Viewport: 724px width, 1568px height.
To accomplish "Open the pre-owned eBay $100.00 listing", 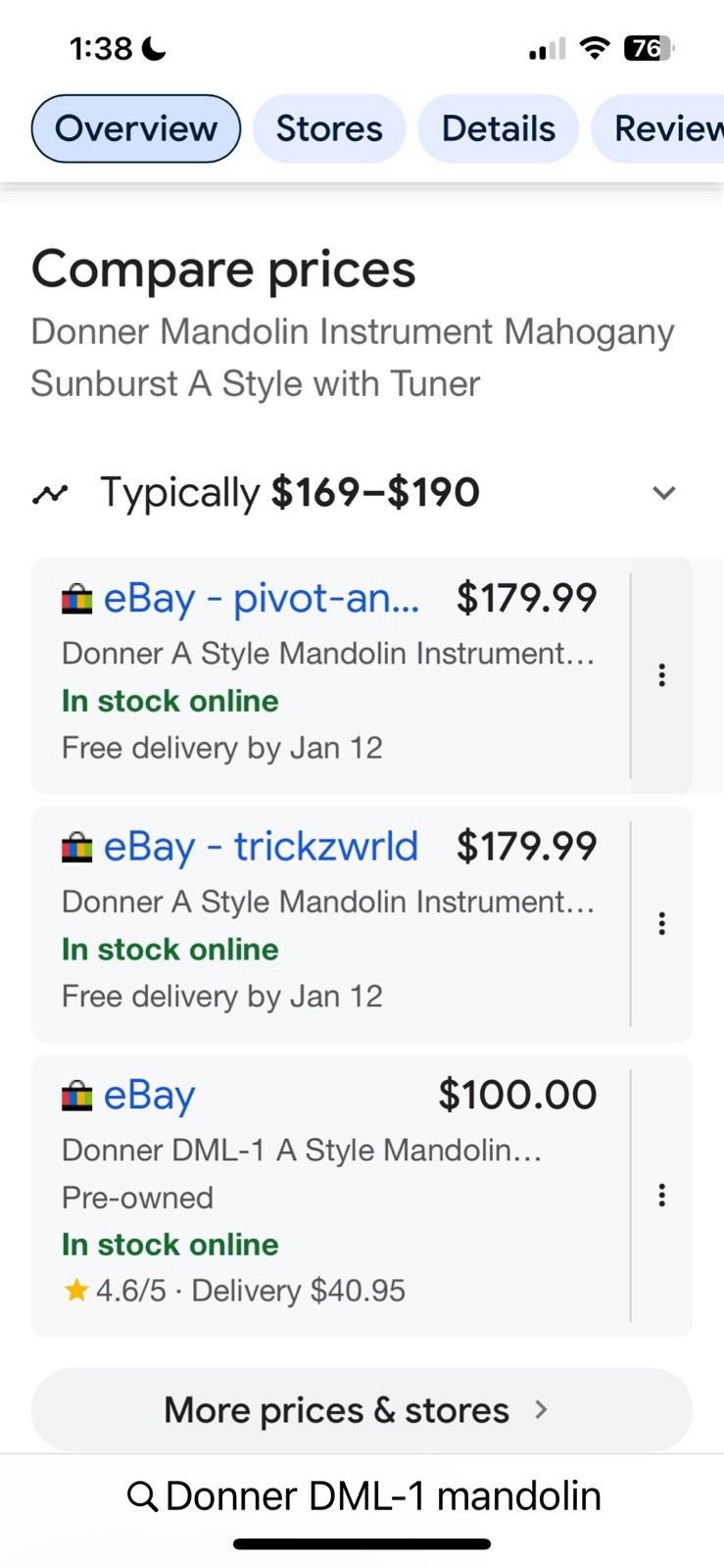I will (331, 1196).
